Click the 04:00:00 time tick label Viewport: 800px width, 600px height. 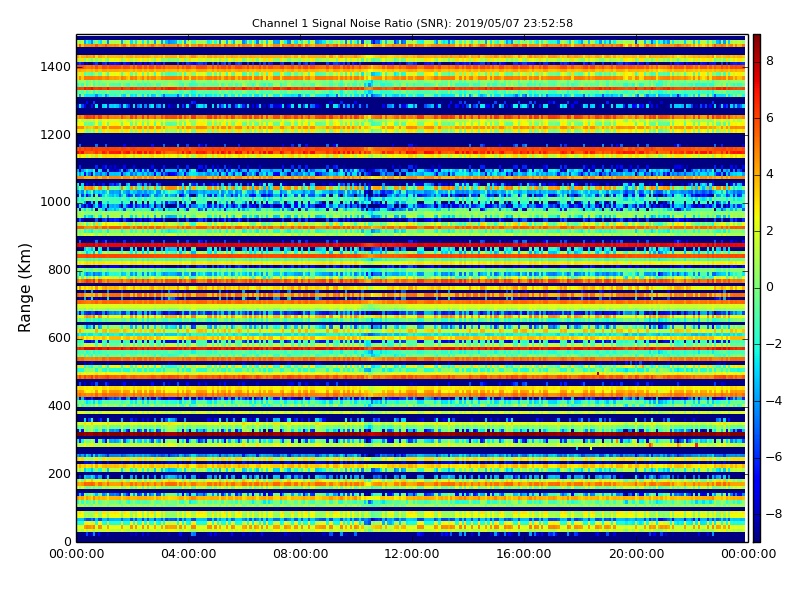tap(188, 554)
